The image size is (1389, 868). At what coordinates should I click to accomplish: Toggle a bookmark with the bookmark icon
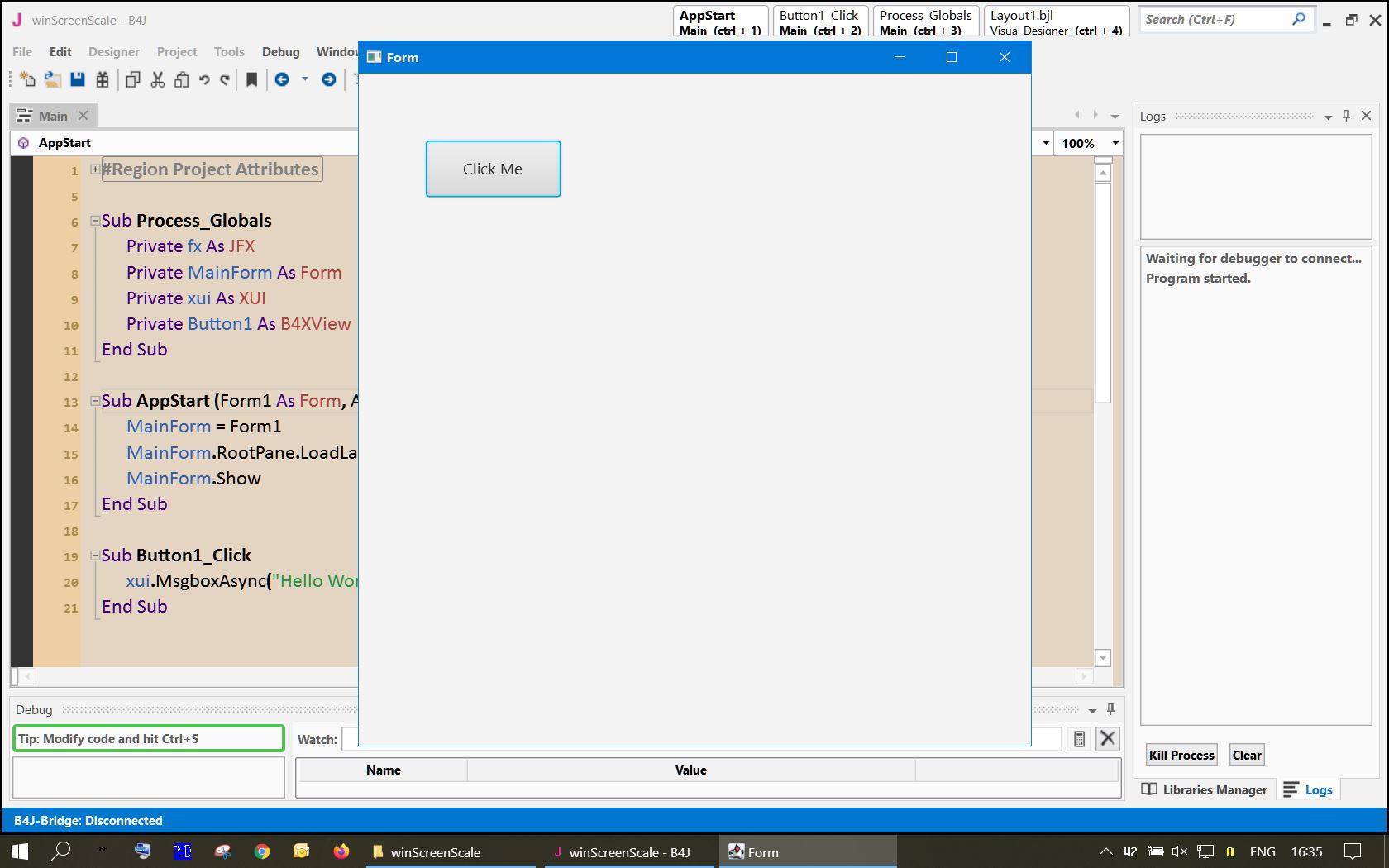click(252, 79)
